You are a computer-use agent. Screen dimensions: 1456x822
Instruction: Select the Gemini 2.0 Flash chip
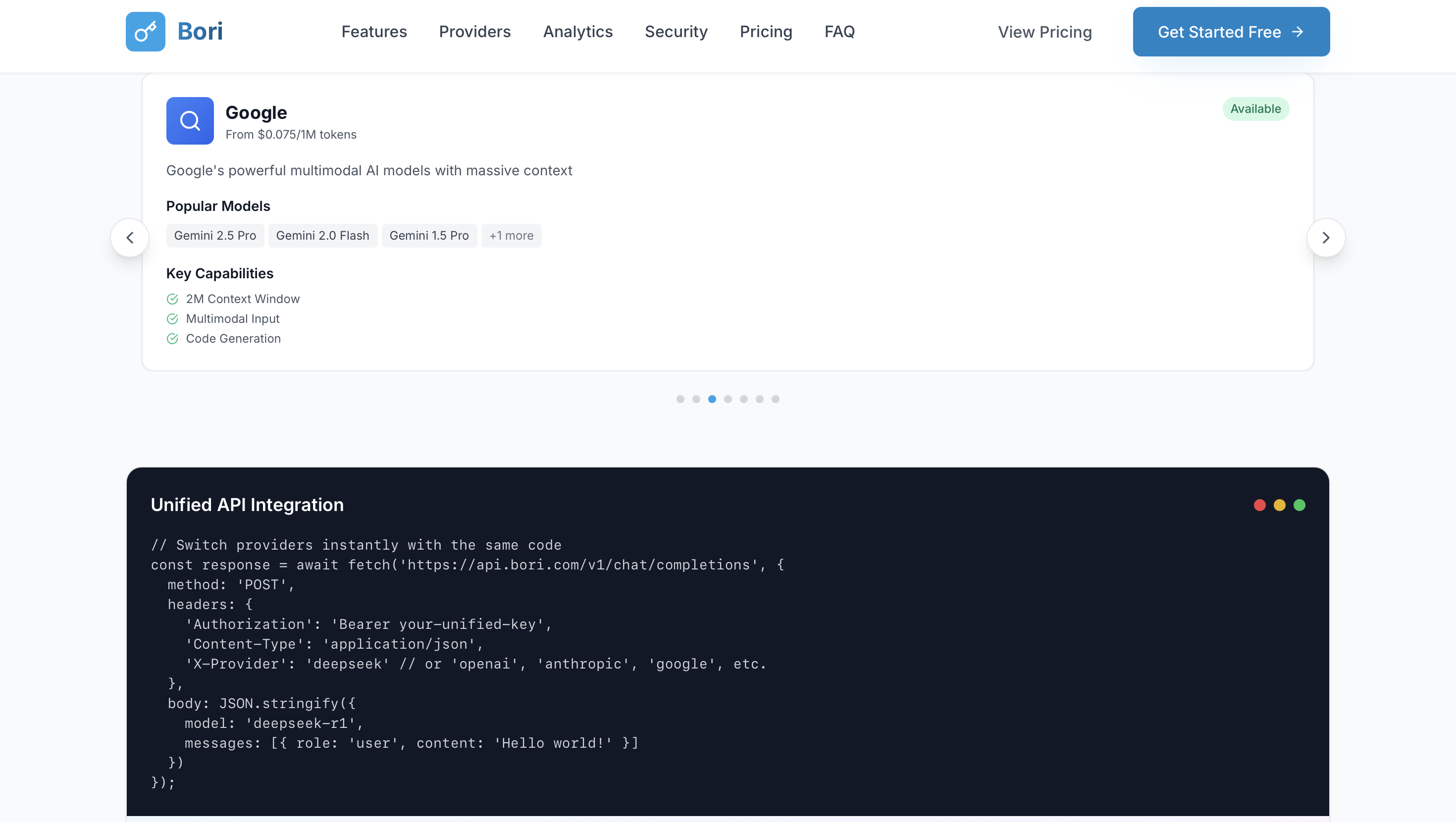click(323, 236)
